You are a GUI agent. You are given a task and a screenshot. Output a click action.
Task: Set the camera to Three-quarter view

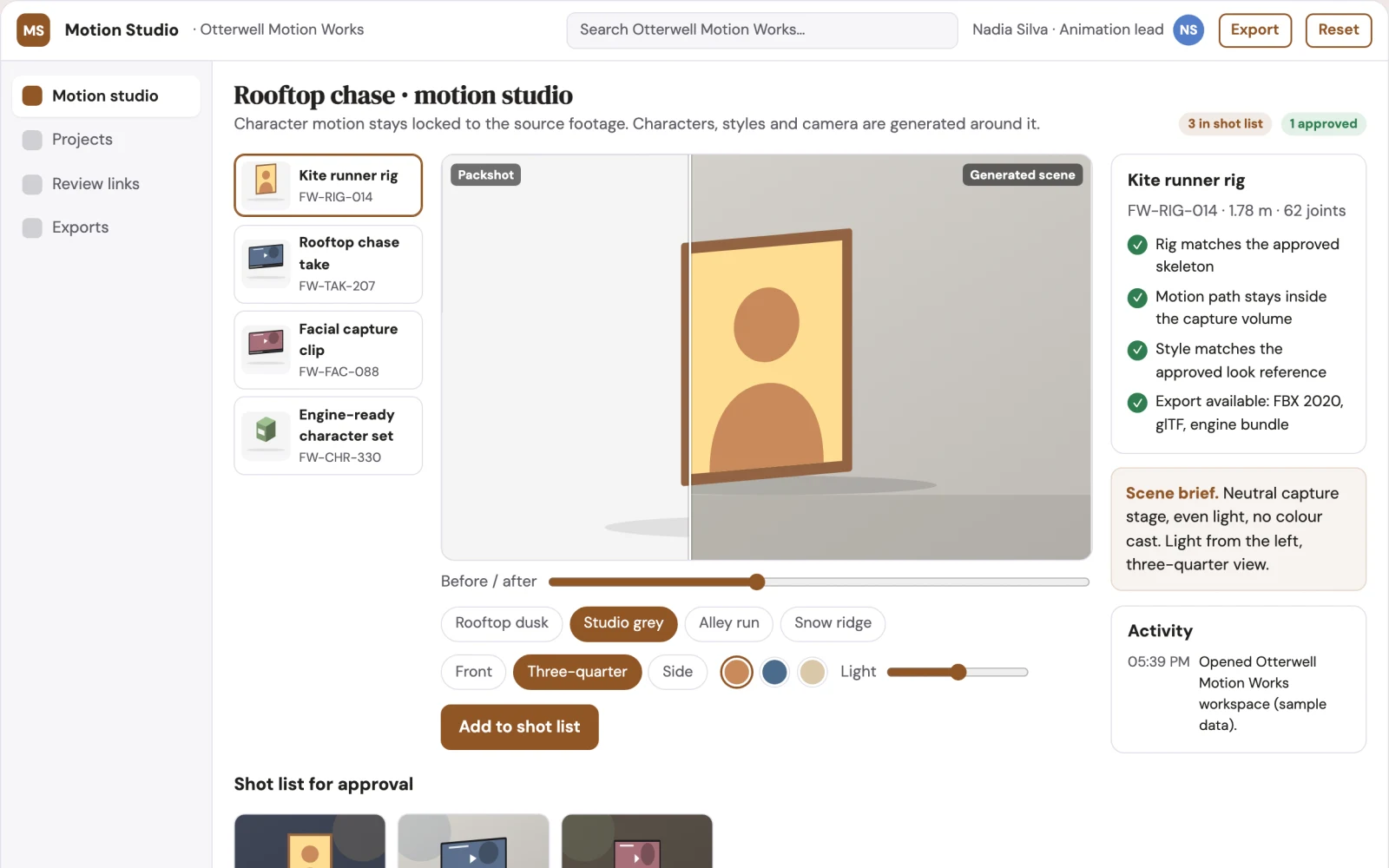(577, 672)
